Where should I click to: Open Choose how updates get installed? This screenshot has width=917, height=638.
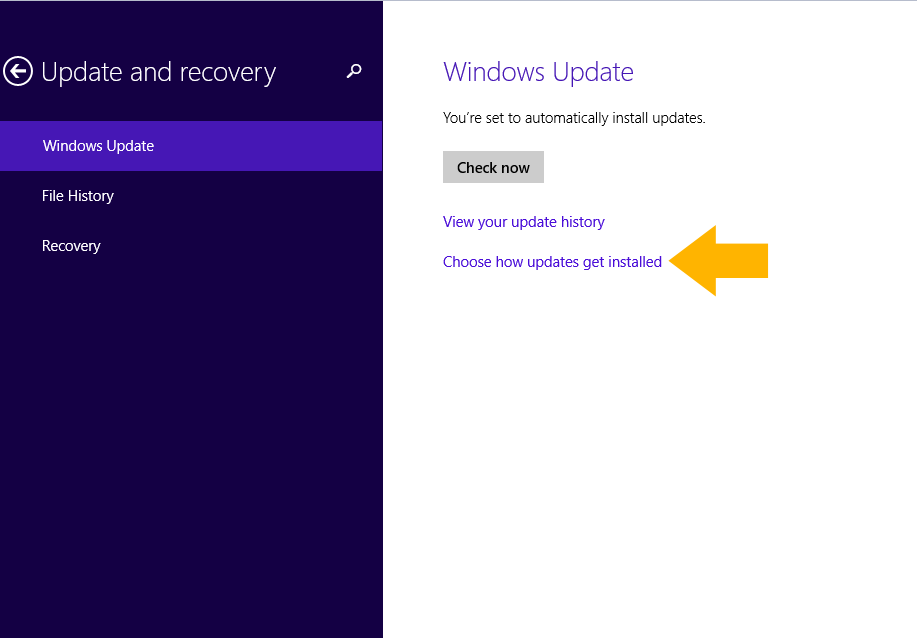pyautogui.click(x=552, y=262)
